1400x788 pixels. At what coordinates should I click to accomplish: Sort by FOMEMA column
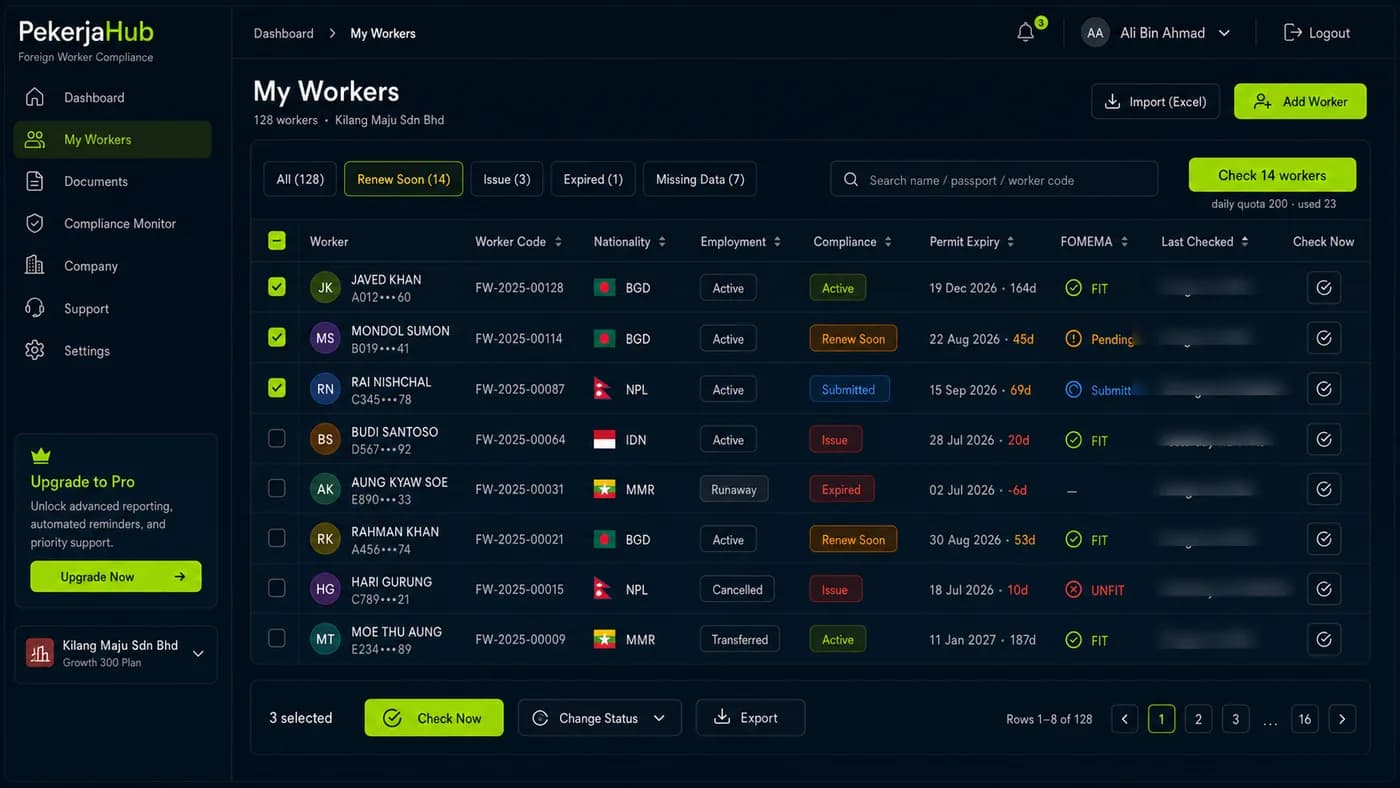[1124, 242]
